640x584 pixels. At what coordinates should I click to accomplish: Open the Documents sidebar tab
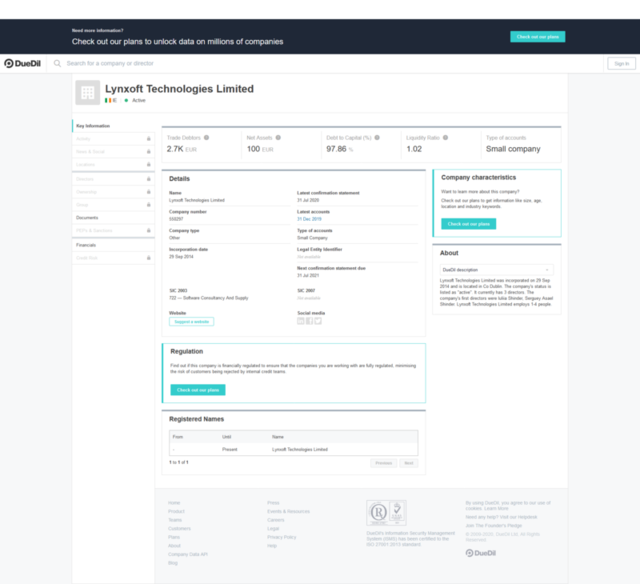point(113,218)
